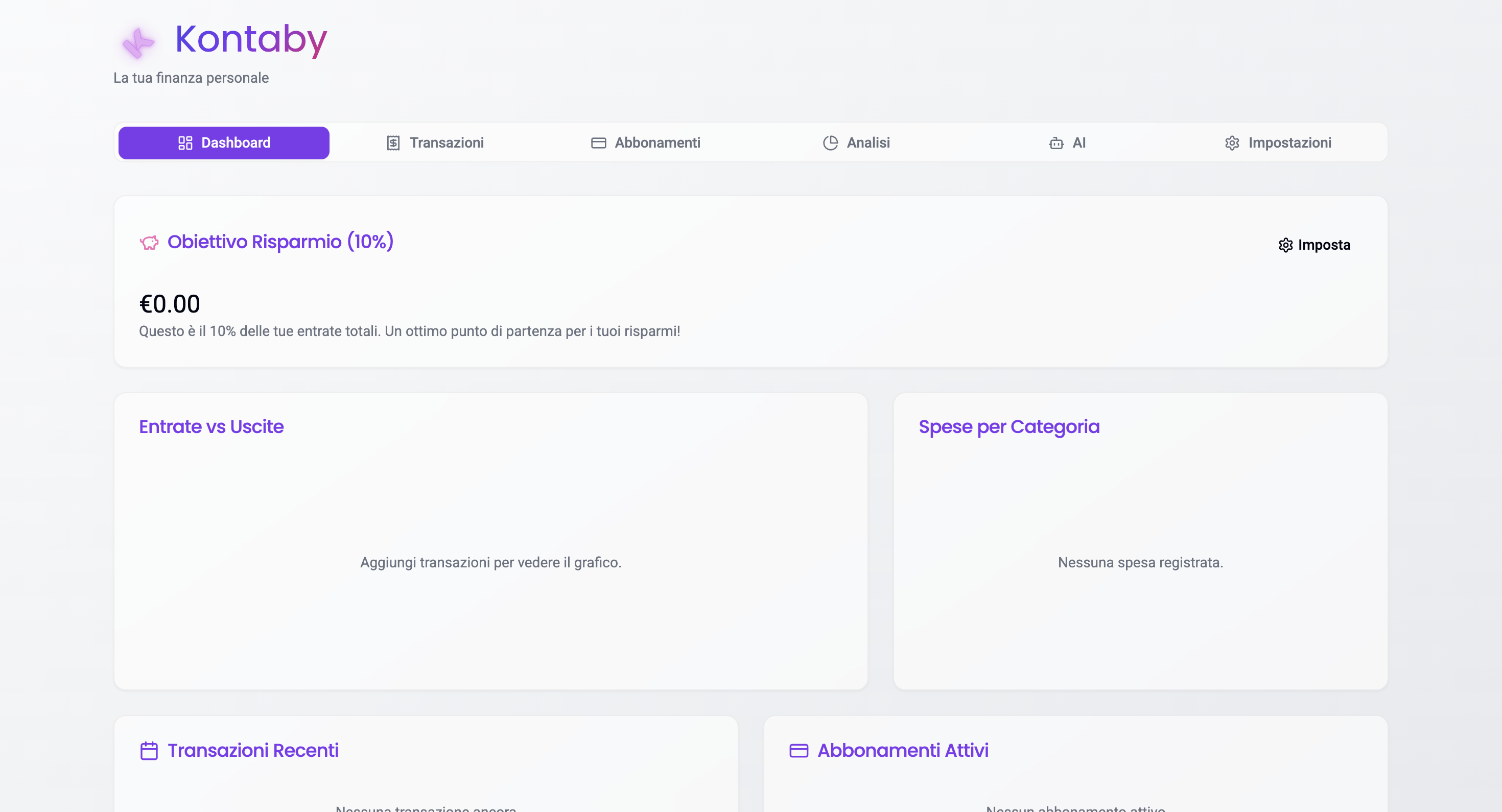This screenshot has width=1502, height=812.
Task: Click the Analisi pie chart icon
Action: pos(830,143)
